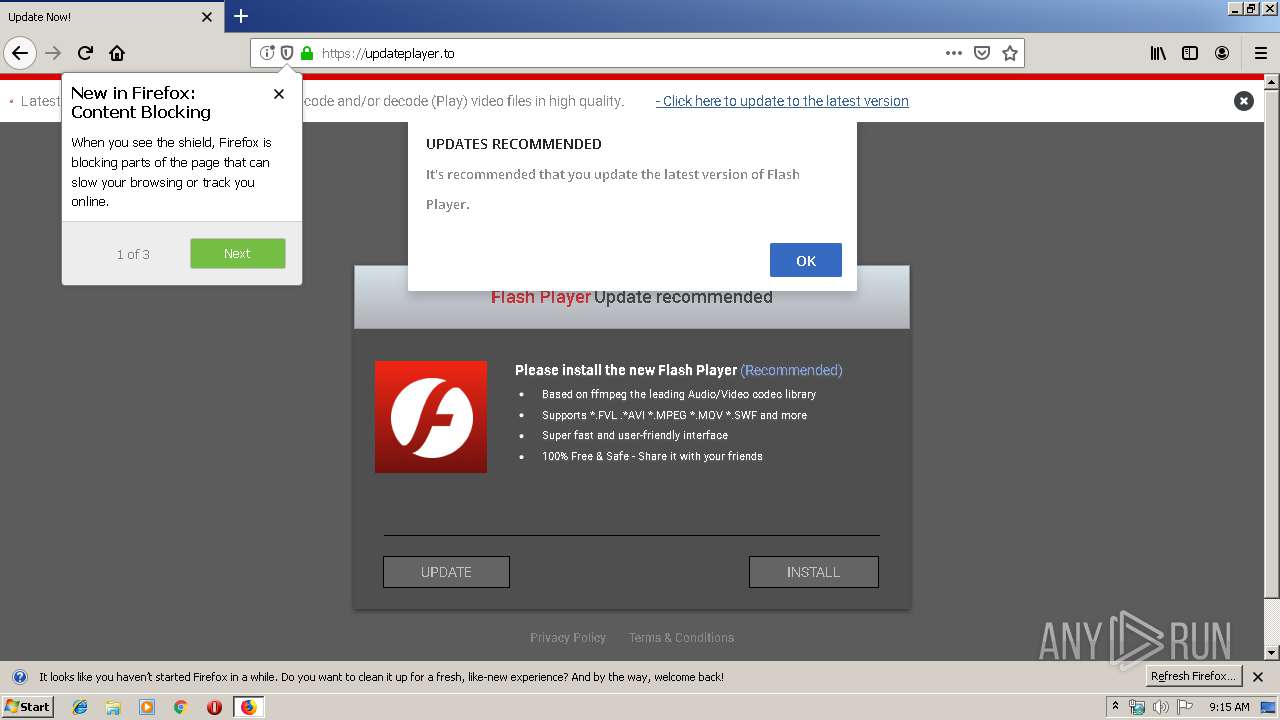Open the Windows Start menu
The image size is (1280, 720).
(x=27, y=707)
